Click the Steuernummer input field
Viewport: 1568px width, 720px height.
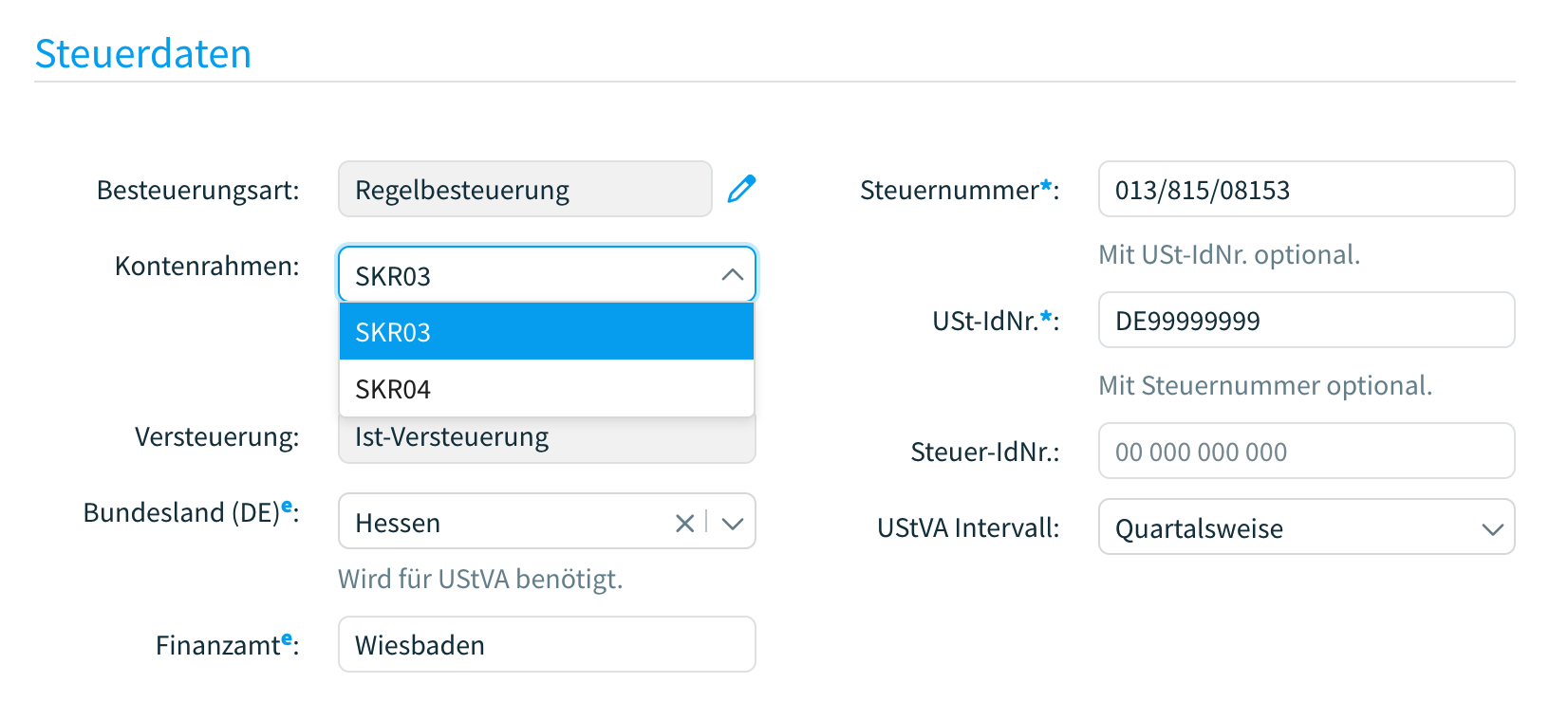click(1307, 189)
